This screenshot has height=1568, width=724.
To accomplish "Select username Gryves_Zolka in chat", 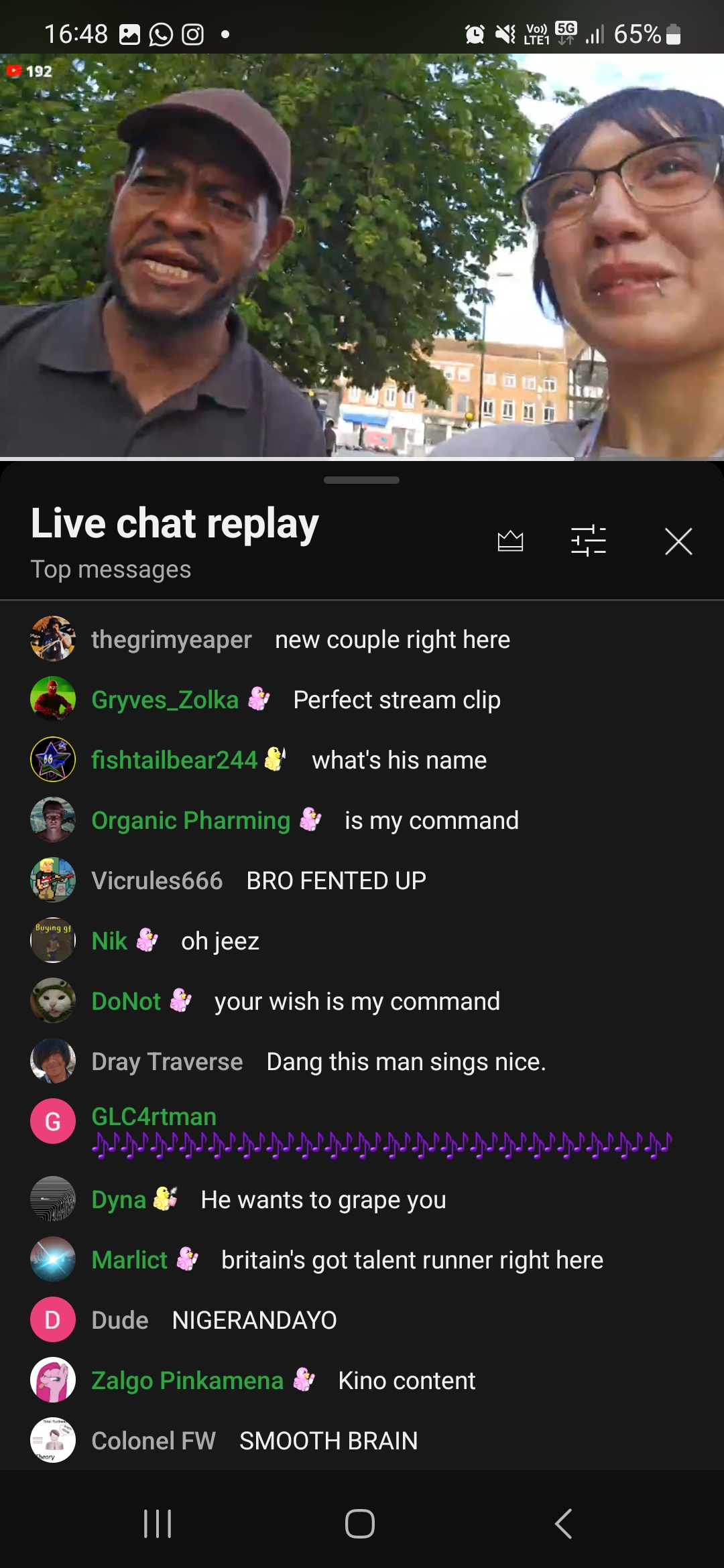I will (x=165, y=700).
